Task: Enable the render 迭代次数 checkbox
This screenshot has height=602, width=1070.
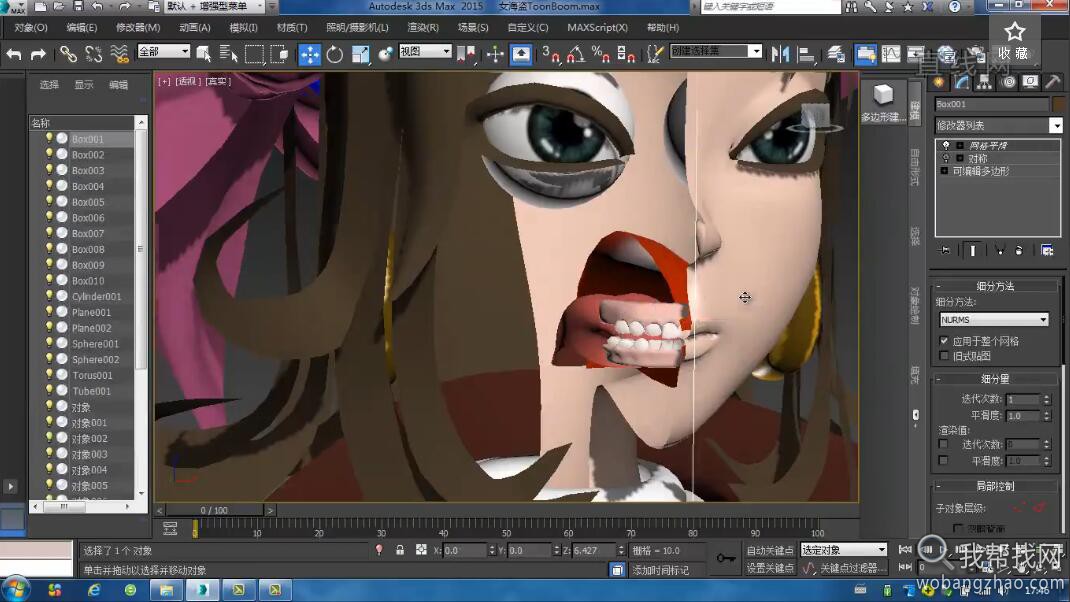Action: click(943, 444)
